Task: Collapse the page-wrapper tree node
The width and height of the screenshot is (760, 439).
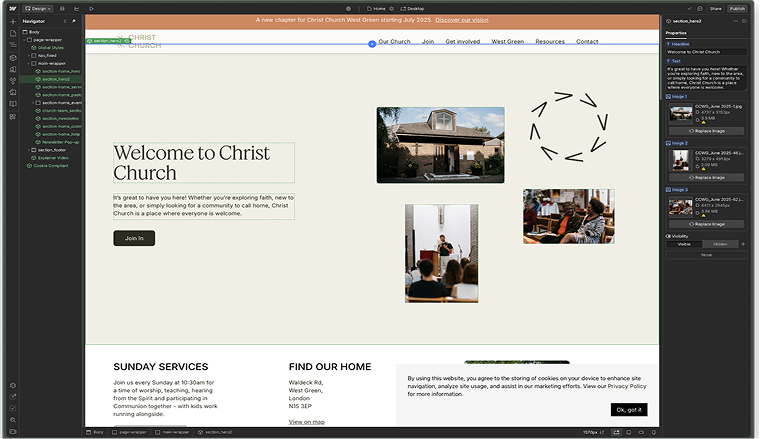Action: point(24,40)
